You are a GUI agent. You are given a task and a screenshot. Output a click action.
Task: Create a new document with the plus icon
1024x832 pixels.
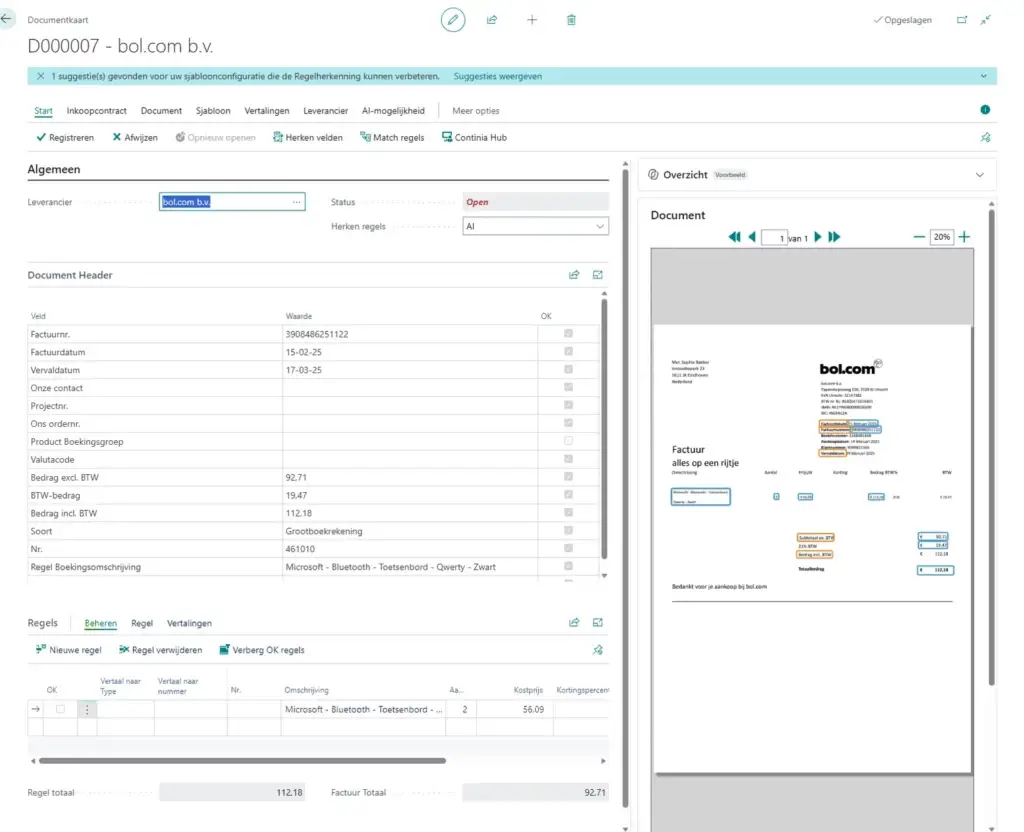pos(532,20)
